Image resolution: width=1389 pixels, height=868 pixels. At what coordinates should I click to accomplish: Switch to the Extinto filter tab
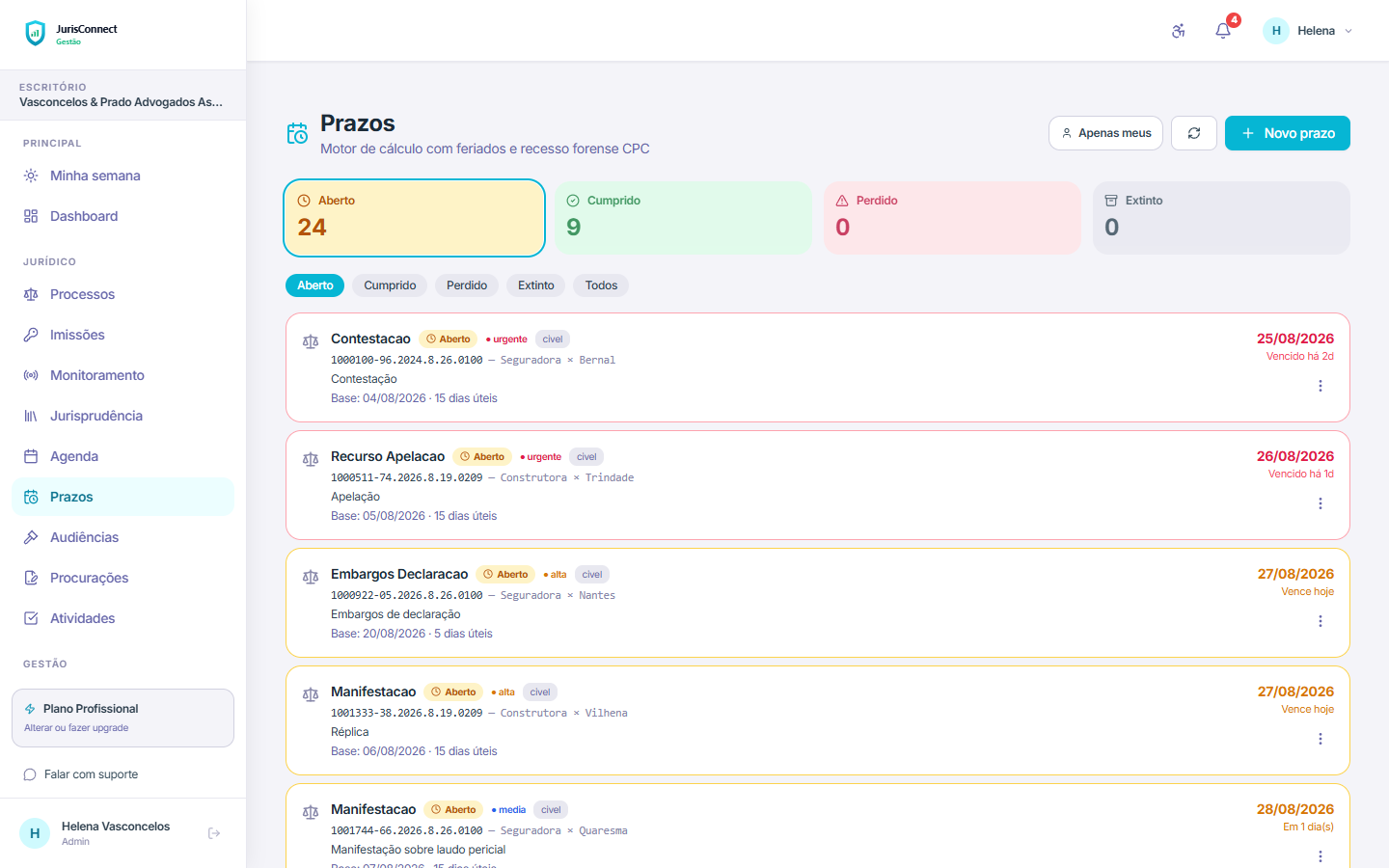point(536,285)
